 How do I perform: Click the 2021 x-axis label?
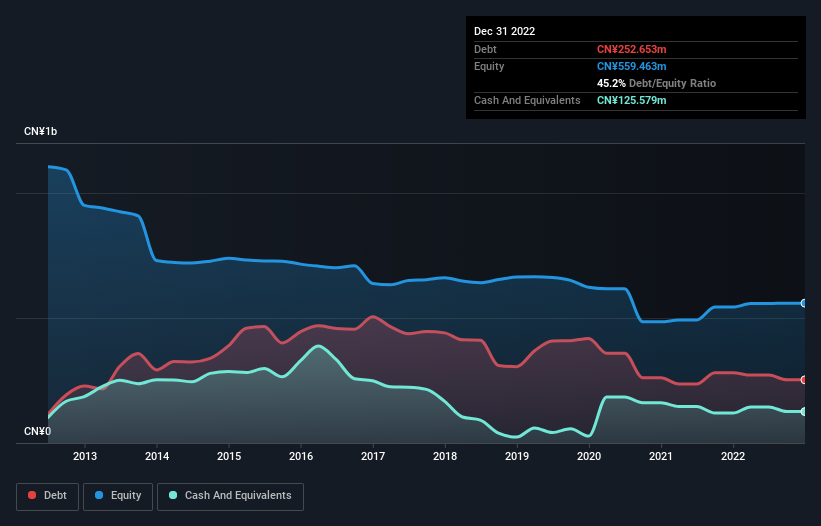click(661, 456)
